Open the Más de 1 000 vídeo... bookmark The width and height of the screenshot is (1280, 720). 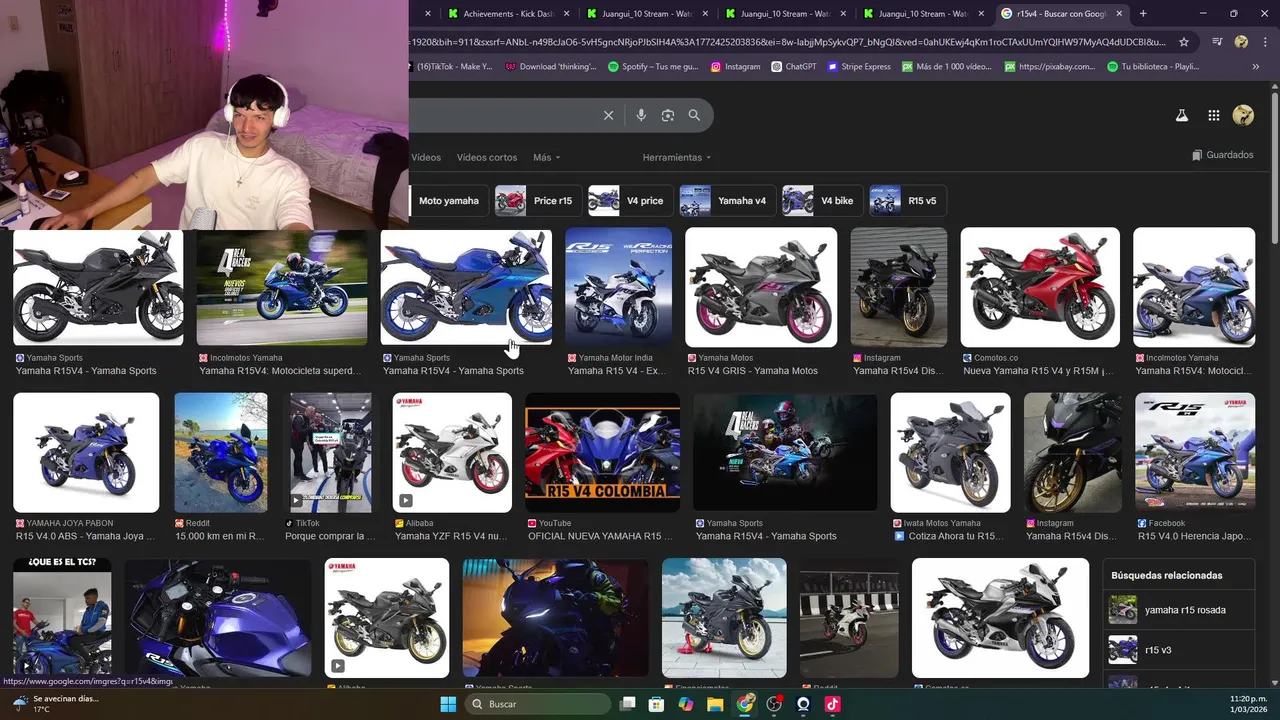click(947, 67)
